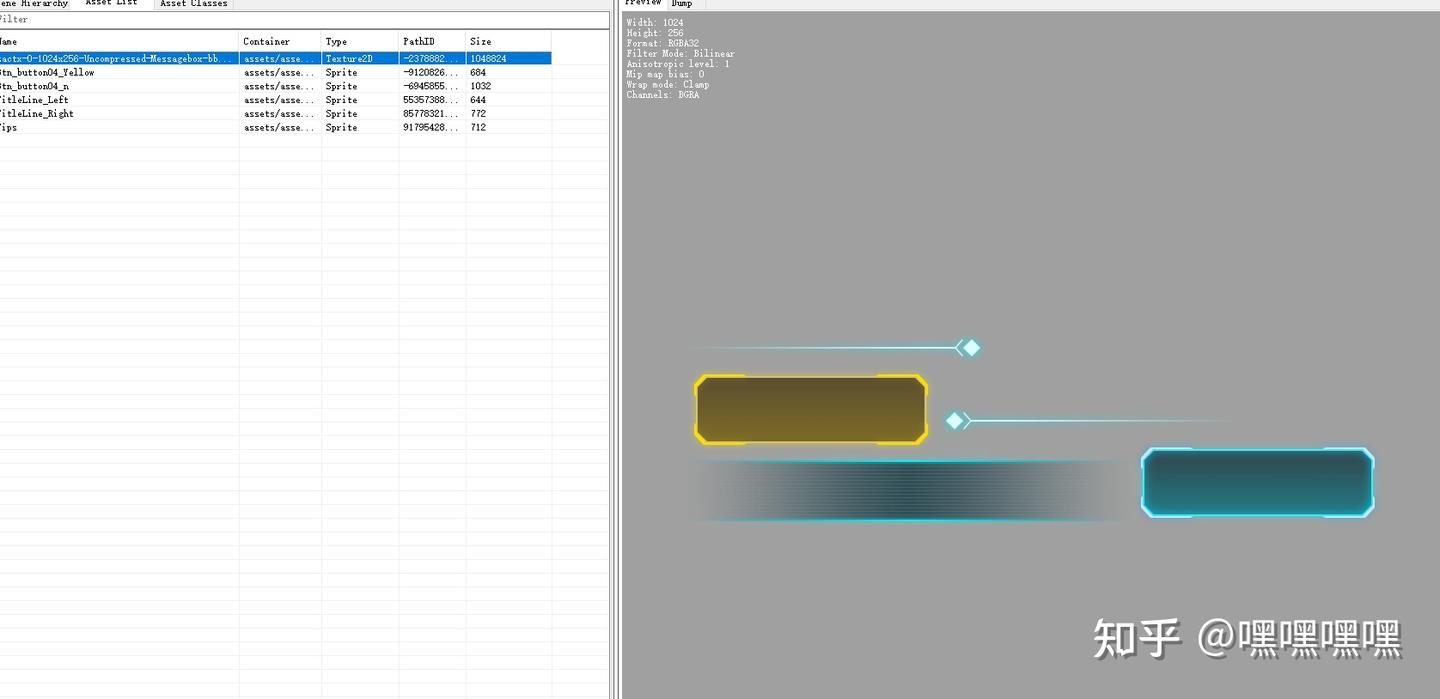This screenshot has width=1440, height=699.
Task: Sort assets by the Type column
Action: (345, 41)
